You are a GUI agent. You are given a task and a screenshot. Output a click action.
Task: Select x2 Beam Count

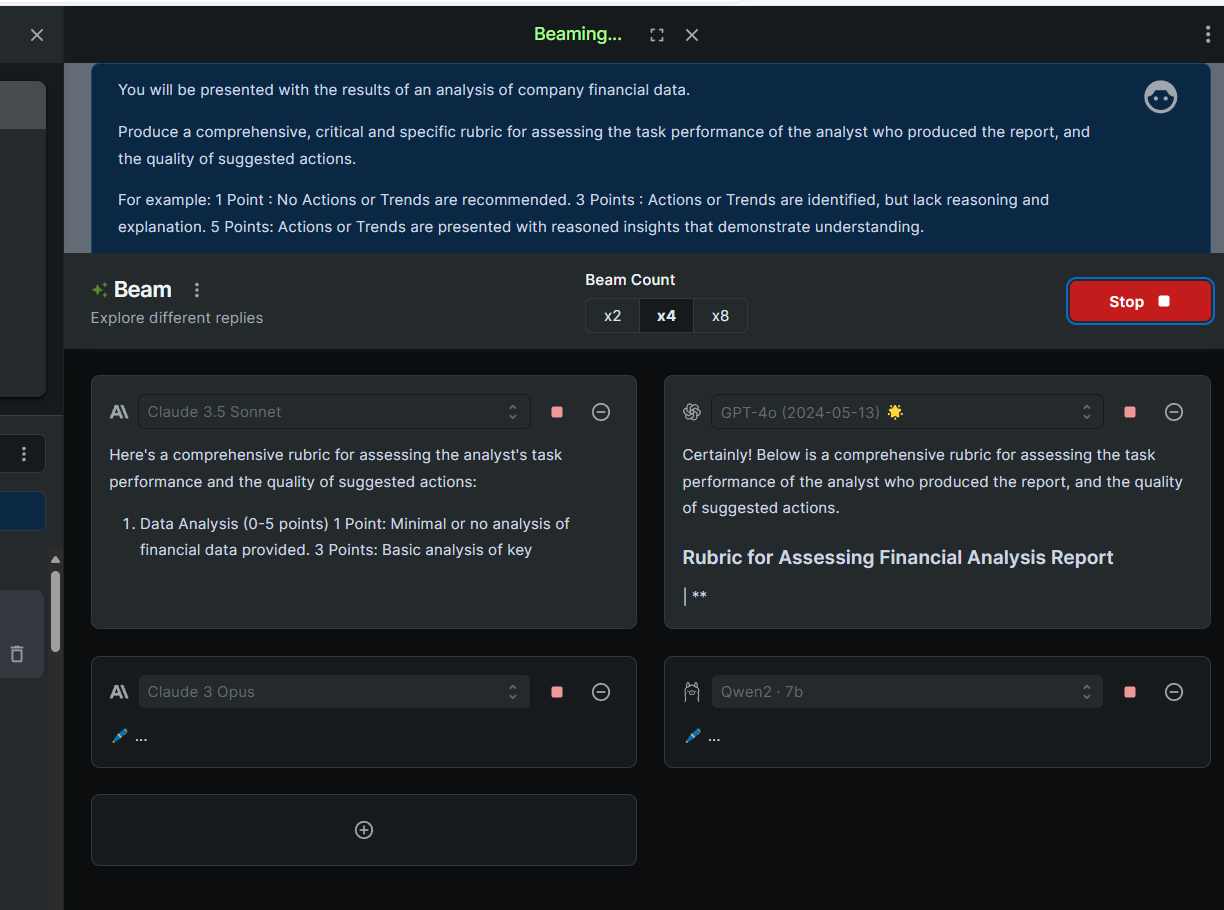tap(612, 315)
